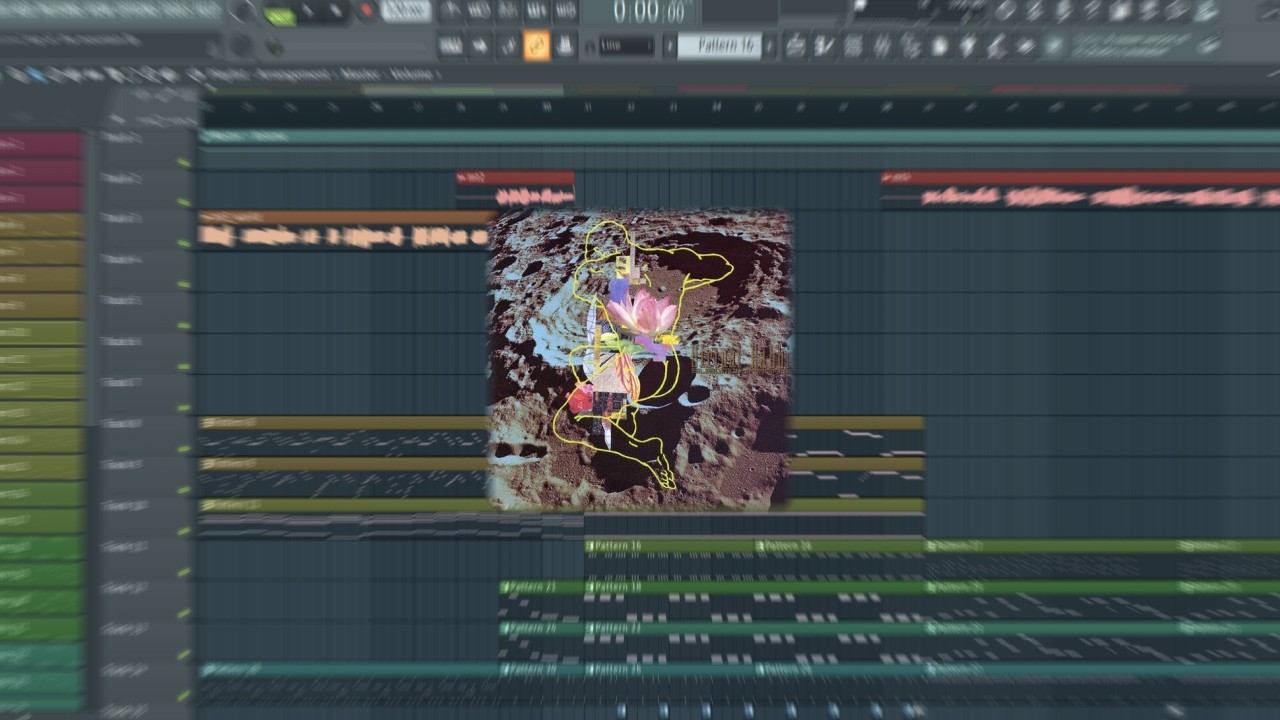Viewport: 1280px width, 720px height.
Task: Arm the red Record button
Action: pos(366,10)
